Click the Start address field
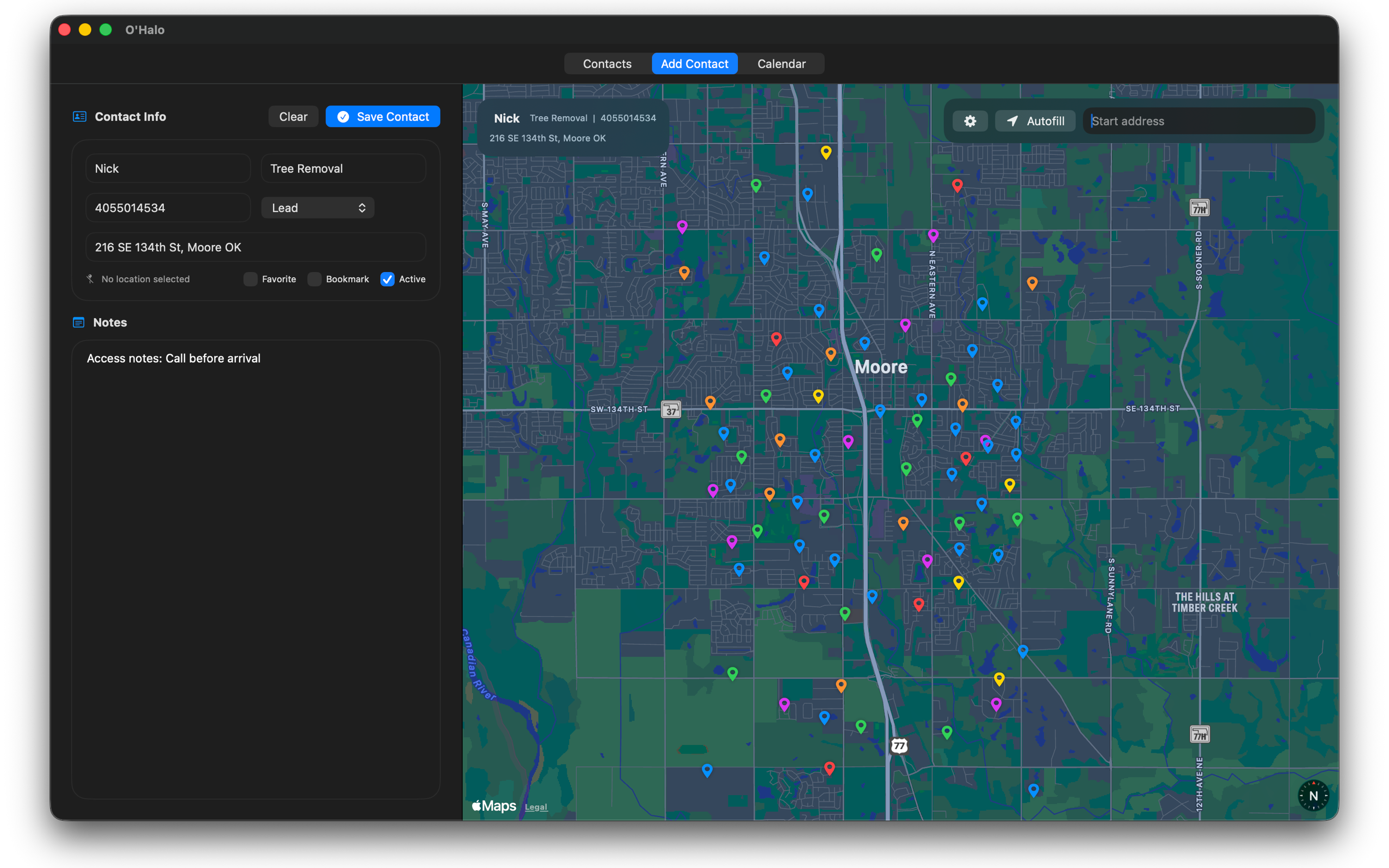Screen dimensions: 1389x868 [1199, 121]
